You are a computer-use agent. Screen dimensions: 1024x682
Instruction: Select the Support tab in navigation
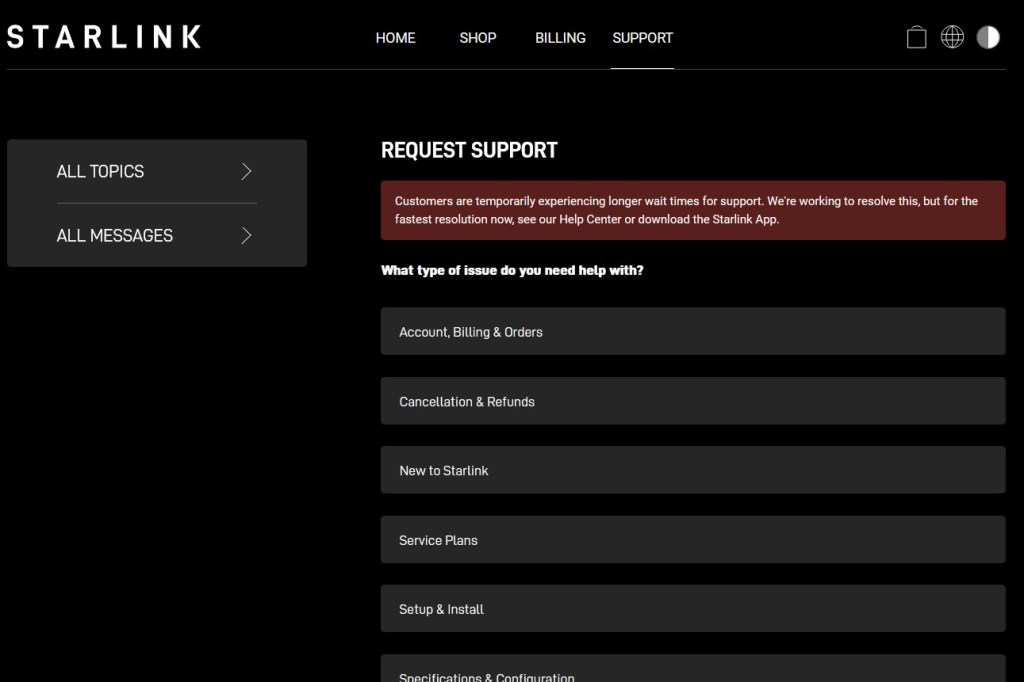point(642,38)
